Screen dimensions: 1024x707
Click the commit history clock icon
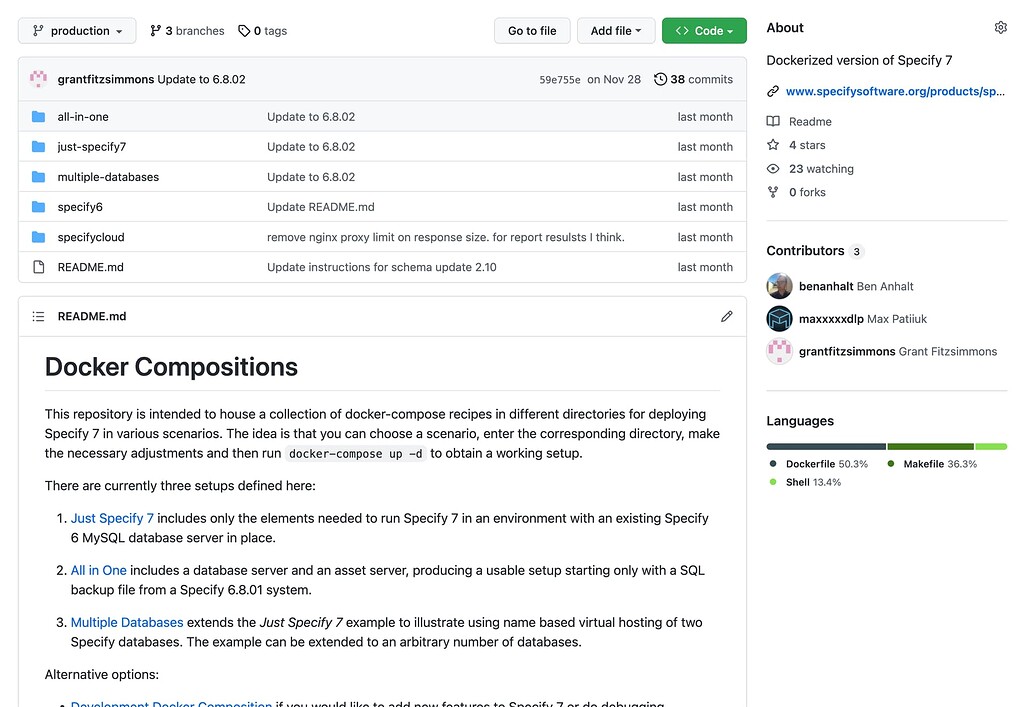(x=661, y=80)
